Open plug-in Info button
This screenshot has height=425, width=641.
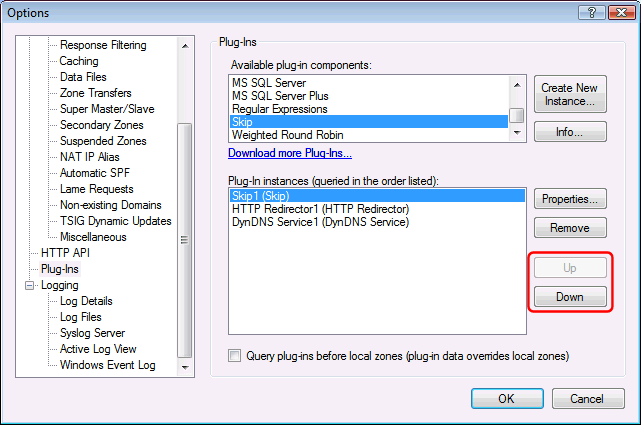pos(570,132)
